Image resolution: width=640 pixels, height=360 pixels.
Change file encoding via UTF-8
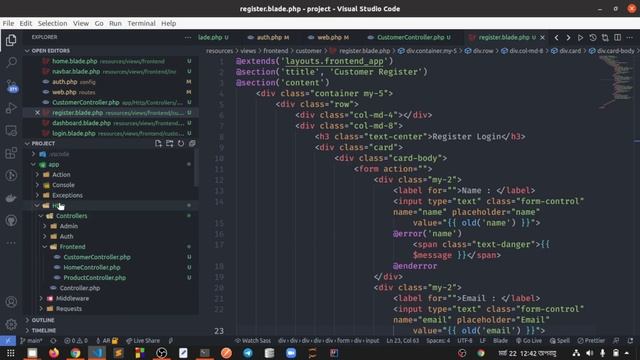(464, 340)
